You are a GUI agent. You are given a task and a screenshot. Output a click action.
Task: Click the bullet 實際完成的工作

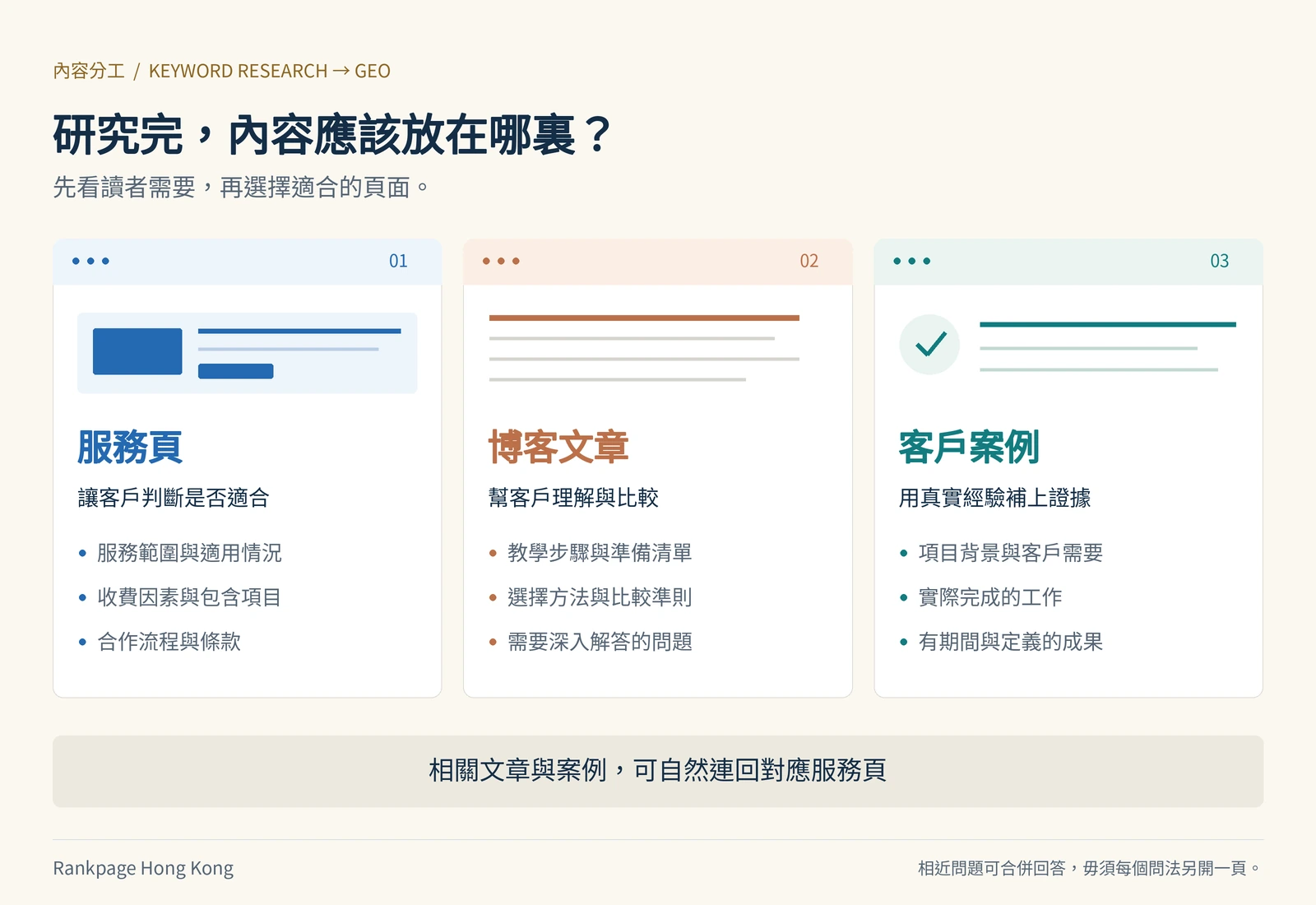coord(980,597)
